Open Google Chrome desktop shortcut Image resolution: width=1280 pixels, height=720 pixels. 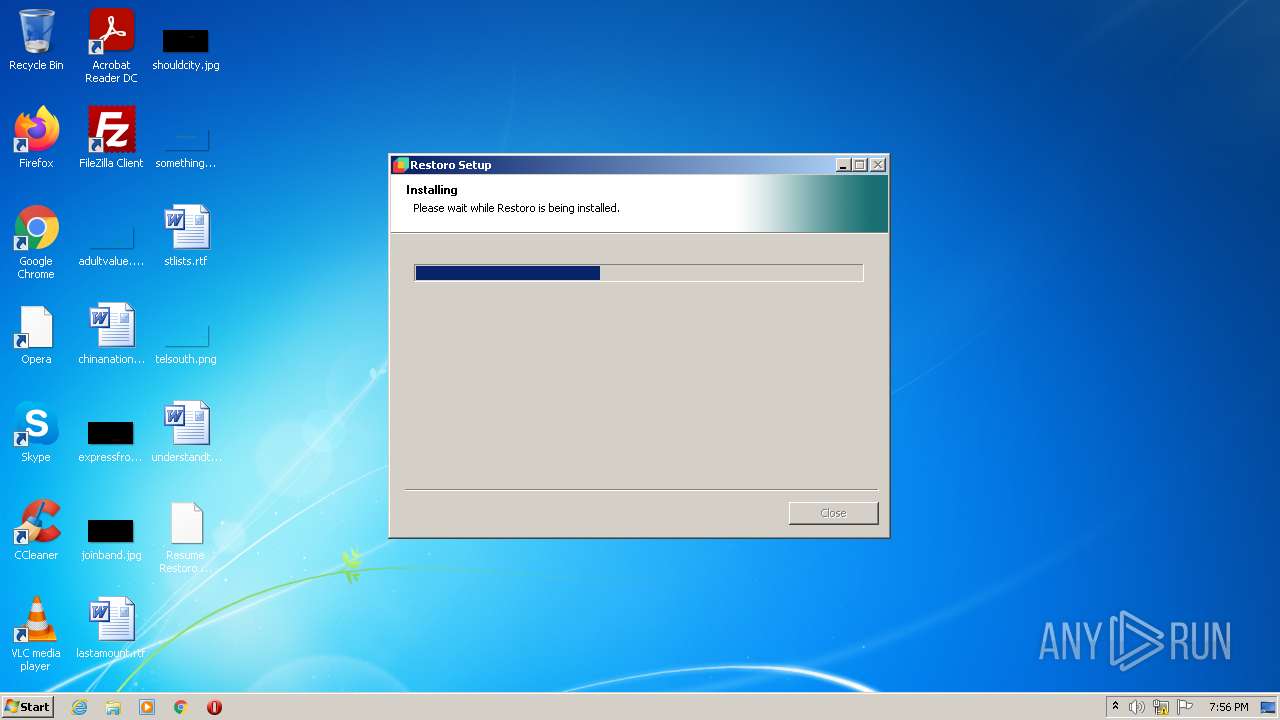click(36, 242)
